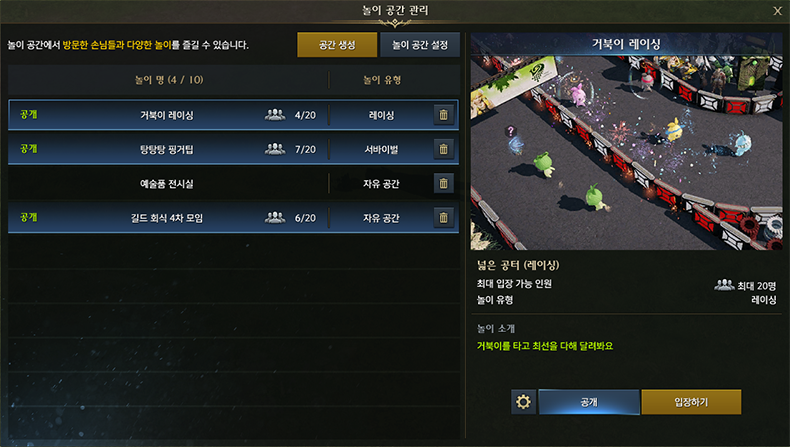Screen dimensions: 790x447
Task: Remove 예술품 전시실 with its trash icon
Action: click(x=443, y=183)
